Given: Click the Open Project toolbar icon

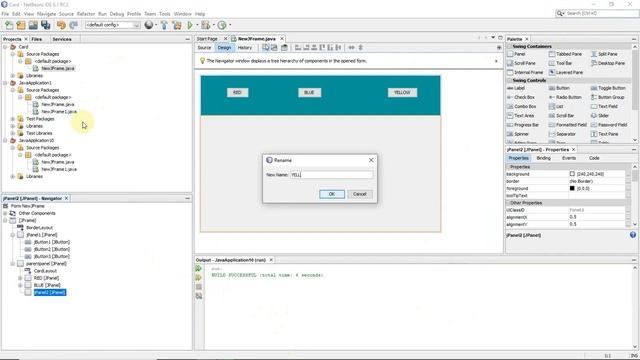Looking at the screenshot, I should pyautogui.click(x=33, y=25).
